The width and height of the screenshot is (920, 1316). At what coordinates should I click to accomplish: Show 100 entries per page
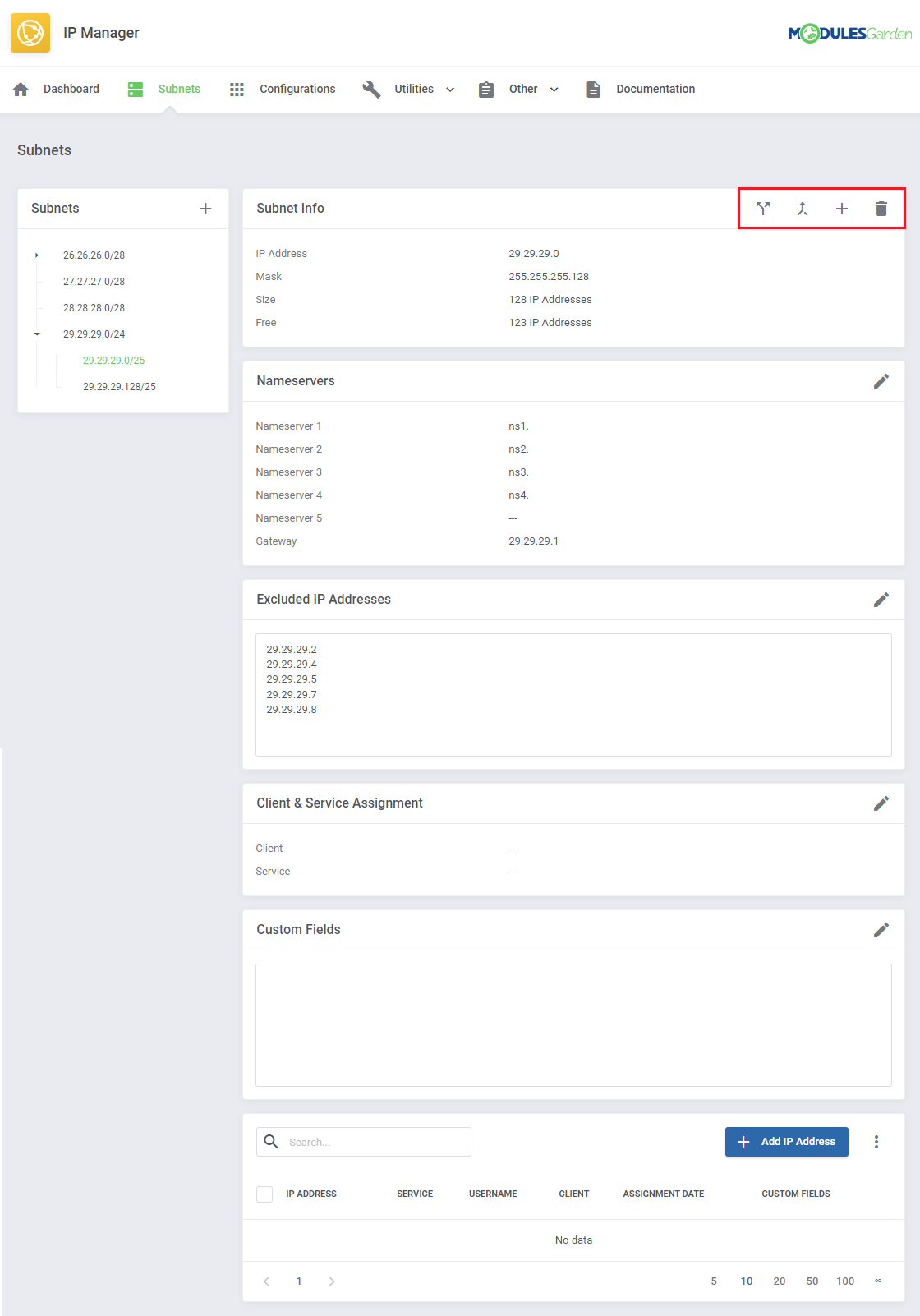click(845, 1281)
